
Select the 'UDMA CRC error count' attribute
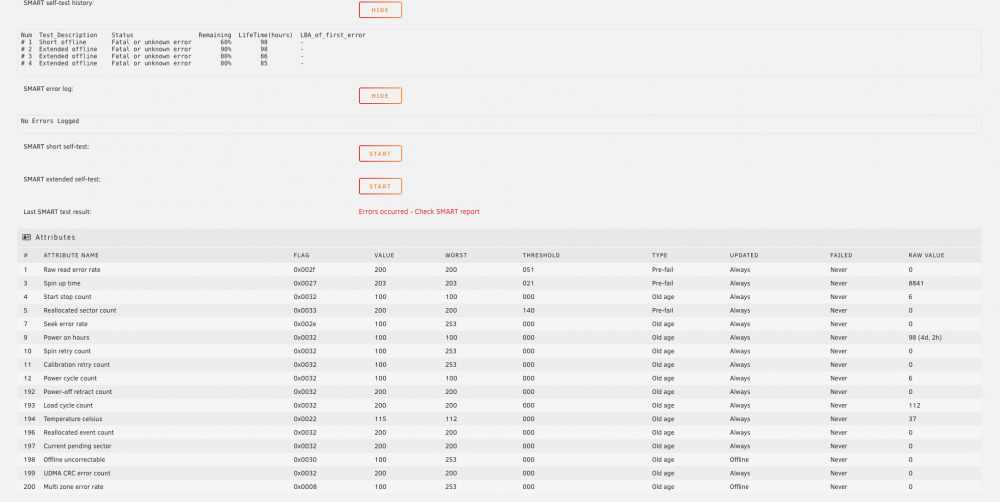(x=77, y=473)
